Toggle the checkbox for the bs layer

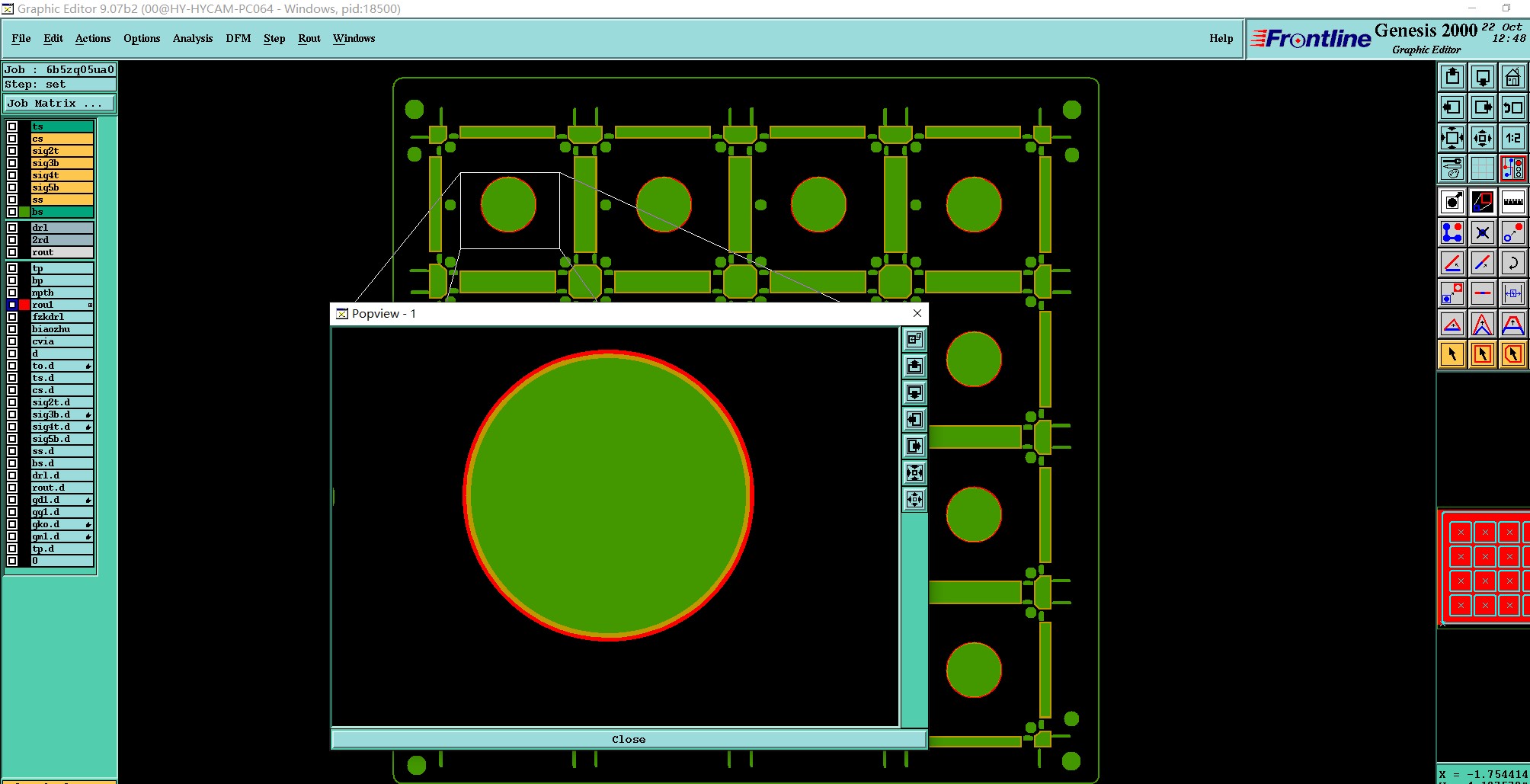pos(12,212)
